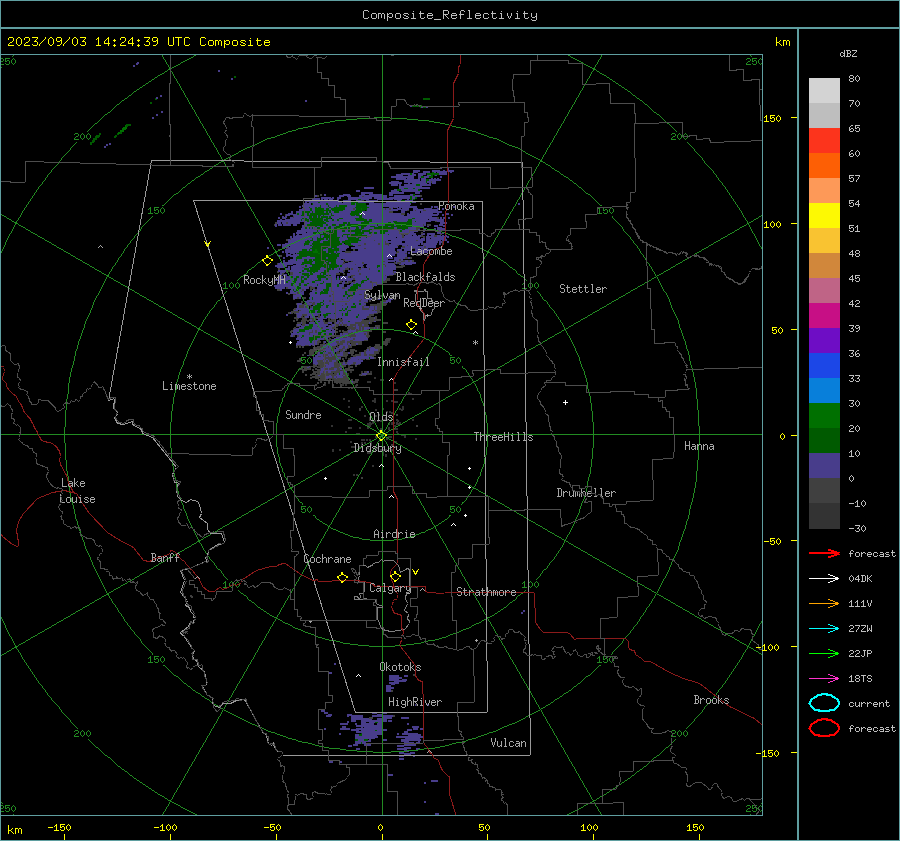Select the bright green 20-30 dBZ swatch
900x841 pixels.
point(824,416)
